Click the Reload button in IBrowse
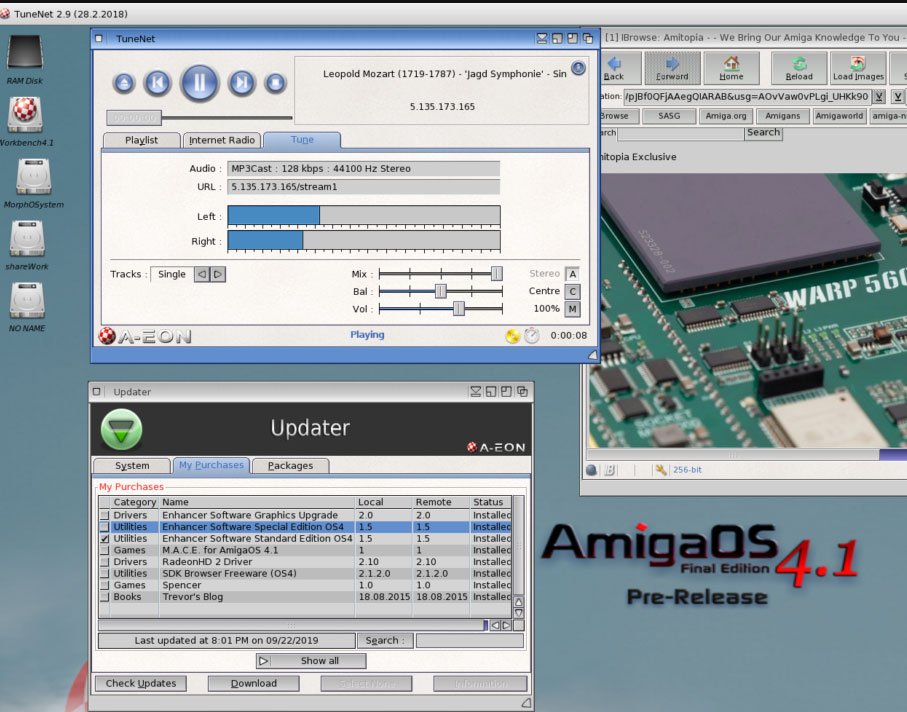The width and height of the screenshot is (907, 712). tap(799, 68)
